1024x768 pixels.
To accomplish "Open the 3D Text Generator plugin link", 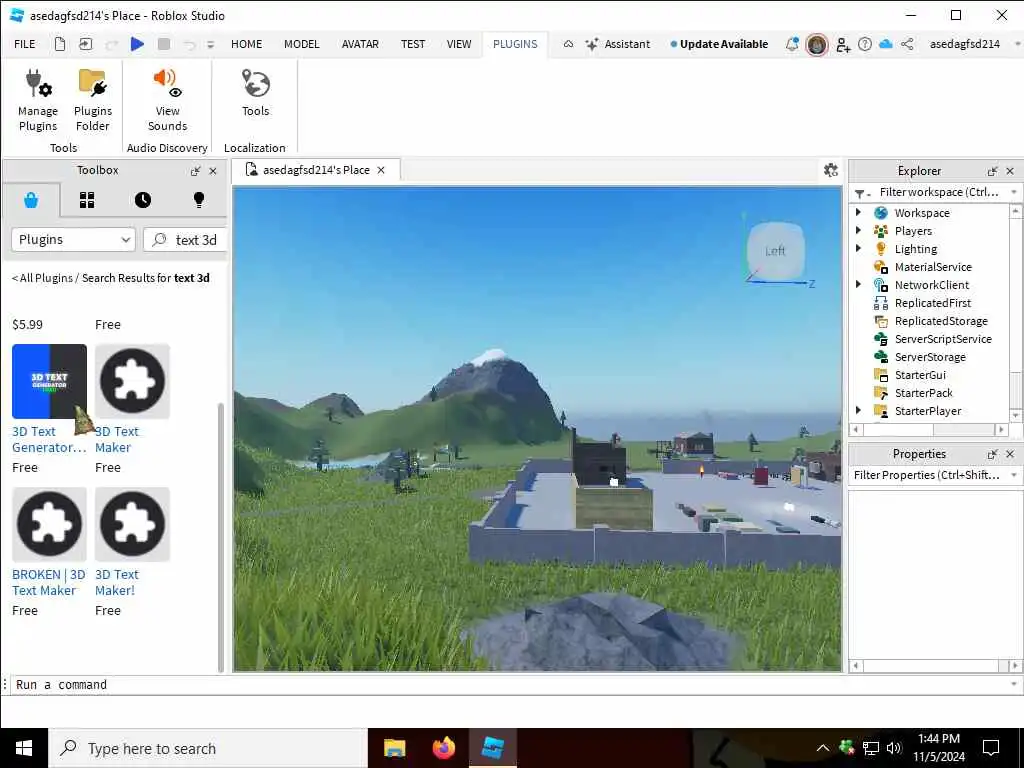I will pos(49,440).
